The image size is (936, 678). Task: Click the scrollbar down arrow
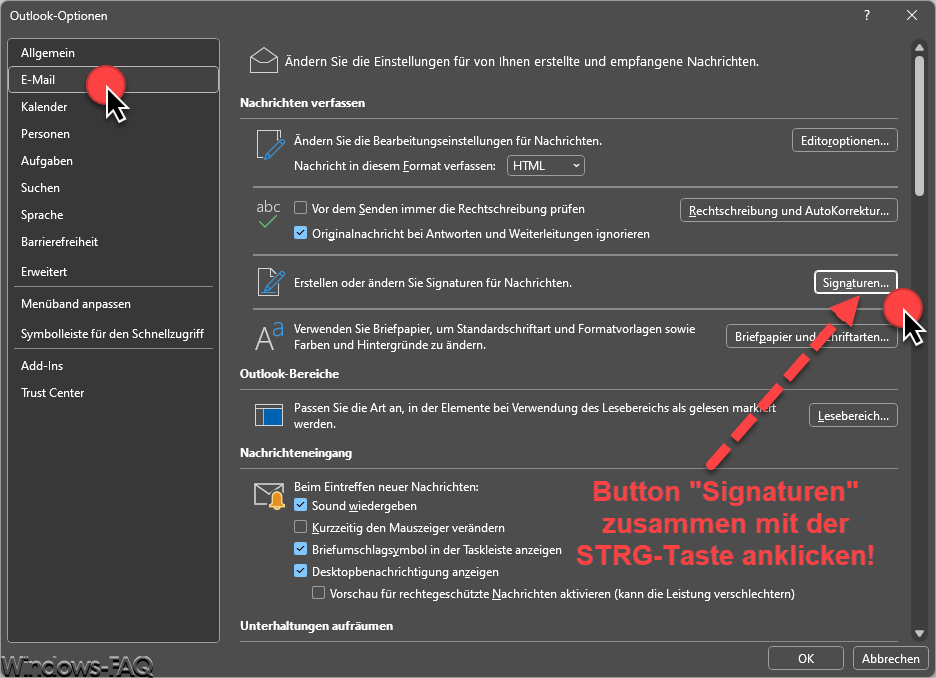pyautogui.click(x=919, y=633)
